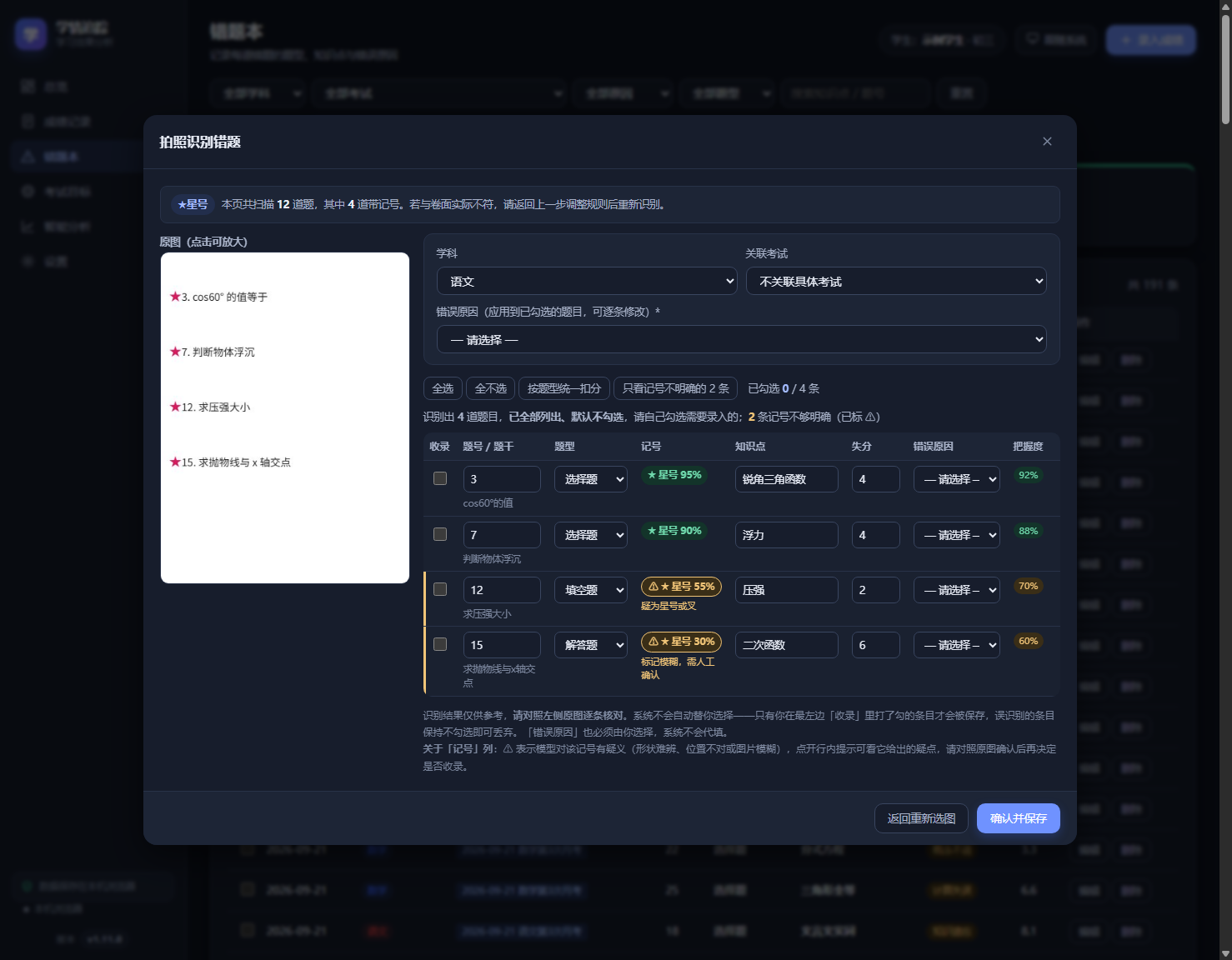Open the 关联考试 dropdown
The image size is (1232, 960).
pyautogui.click(x=896, y=282)
